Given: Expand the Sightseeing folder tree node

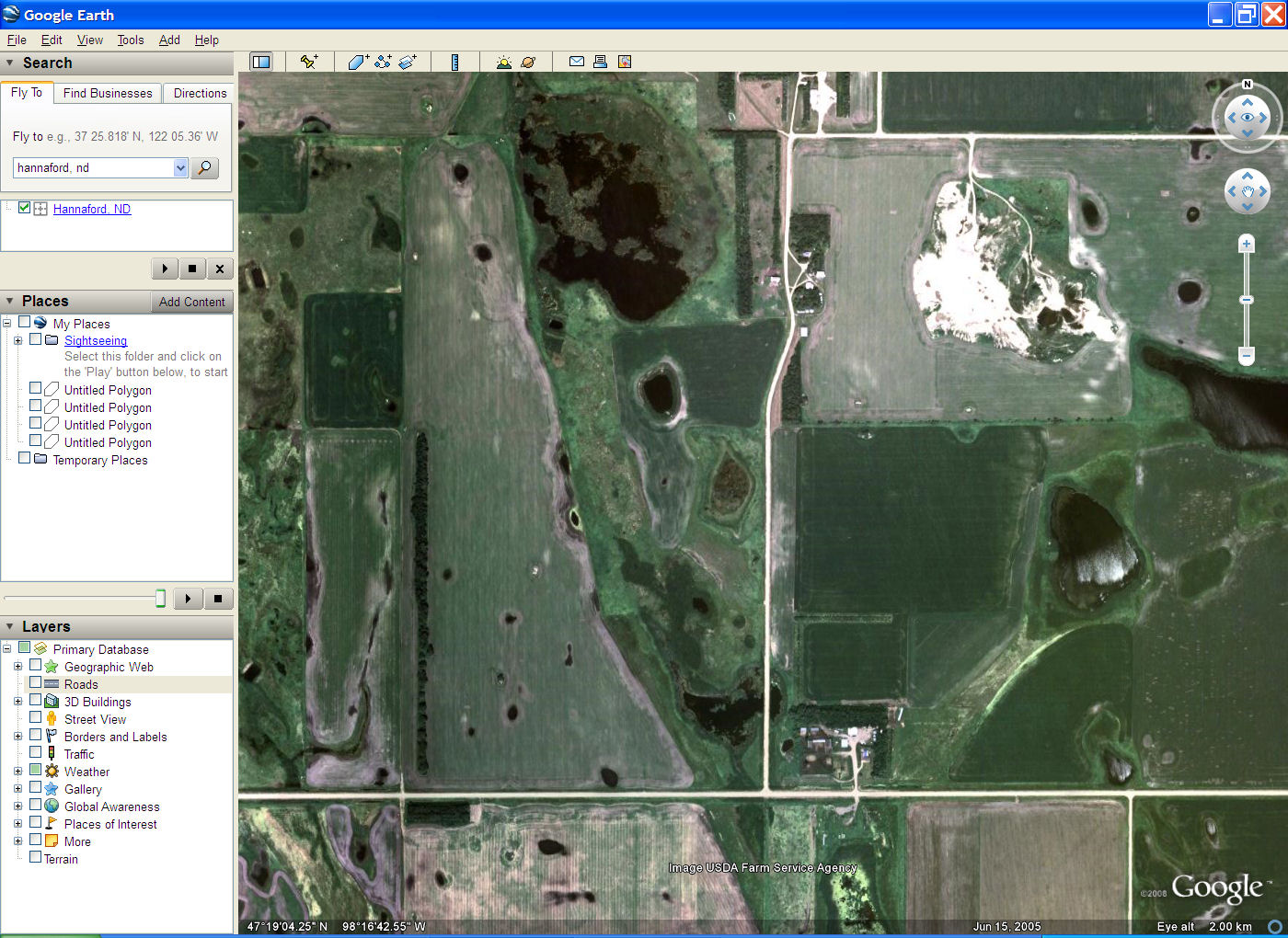Looking at the screenshot, I should [x=17, y=340].
